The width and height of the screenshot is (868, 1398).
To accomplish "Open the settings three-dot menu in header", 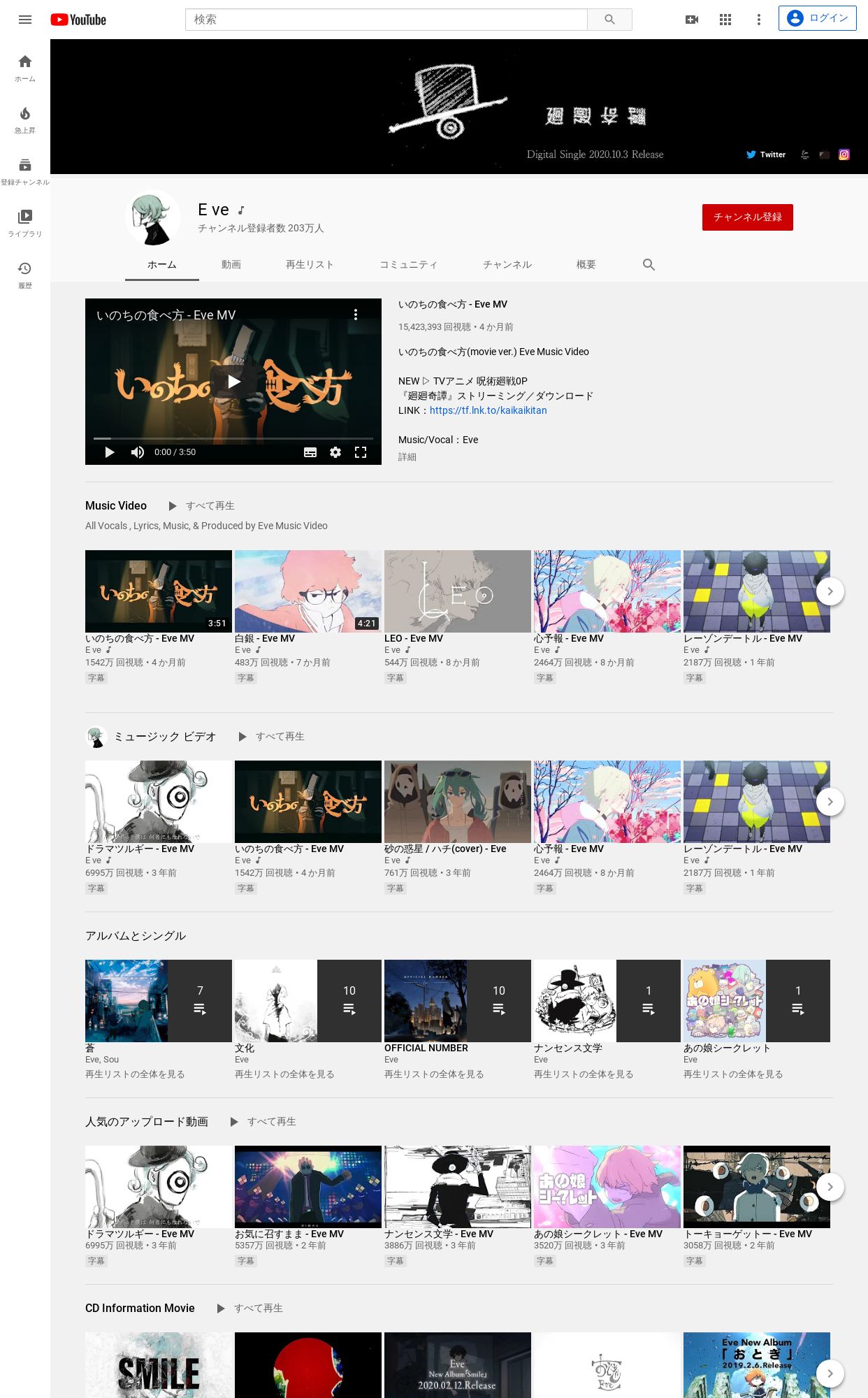I will click(x=759, y=20).
